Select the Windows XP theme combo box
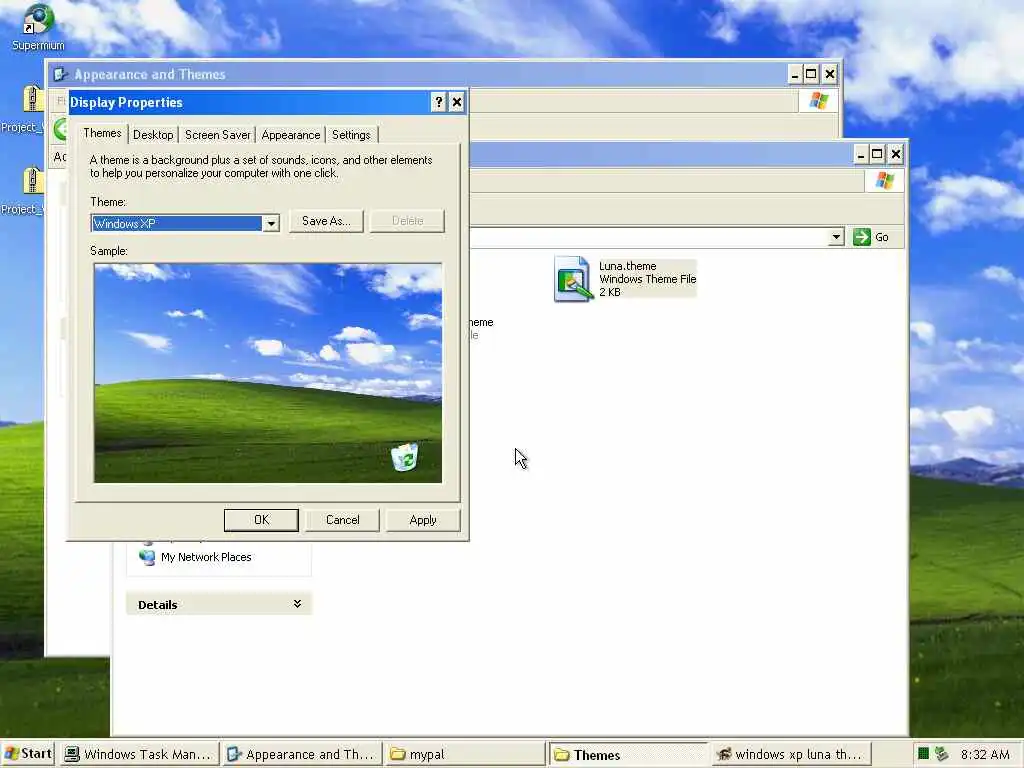 coord(185,223)
